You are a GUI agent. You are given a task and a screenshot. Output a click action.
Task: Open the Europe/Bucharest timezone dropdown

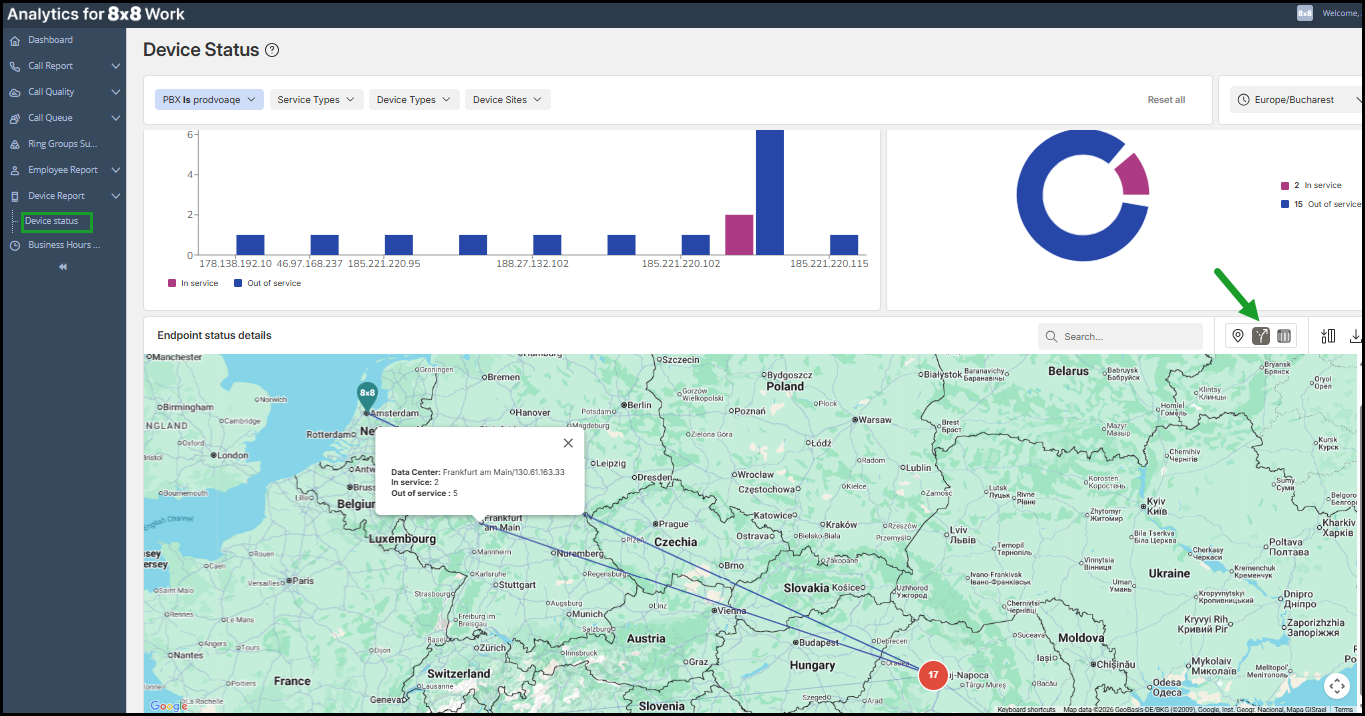pos(1296,100)
